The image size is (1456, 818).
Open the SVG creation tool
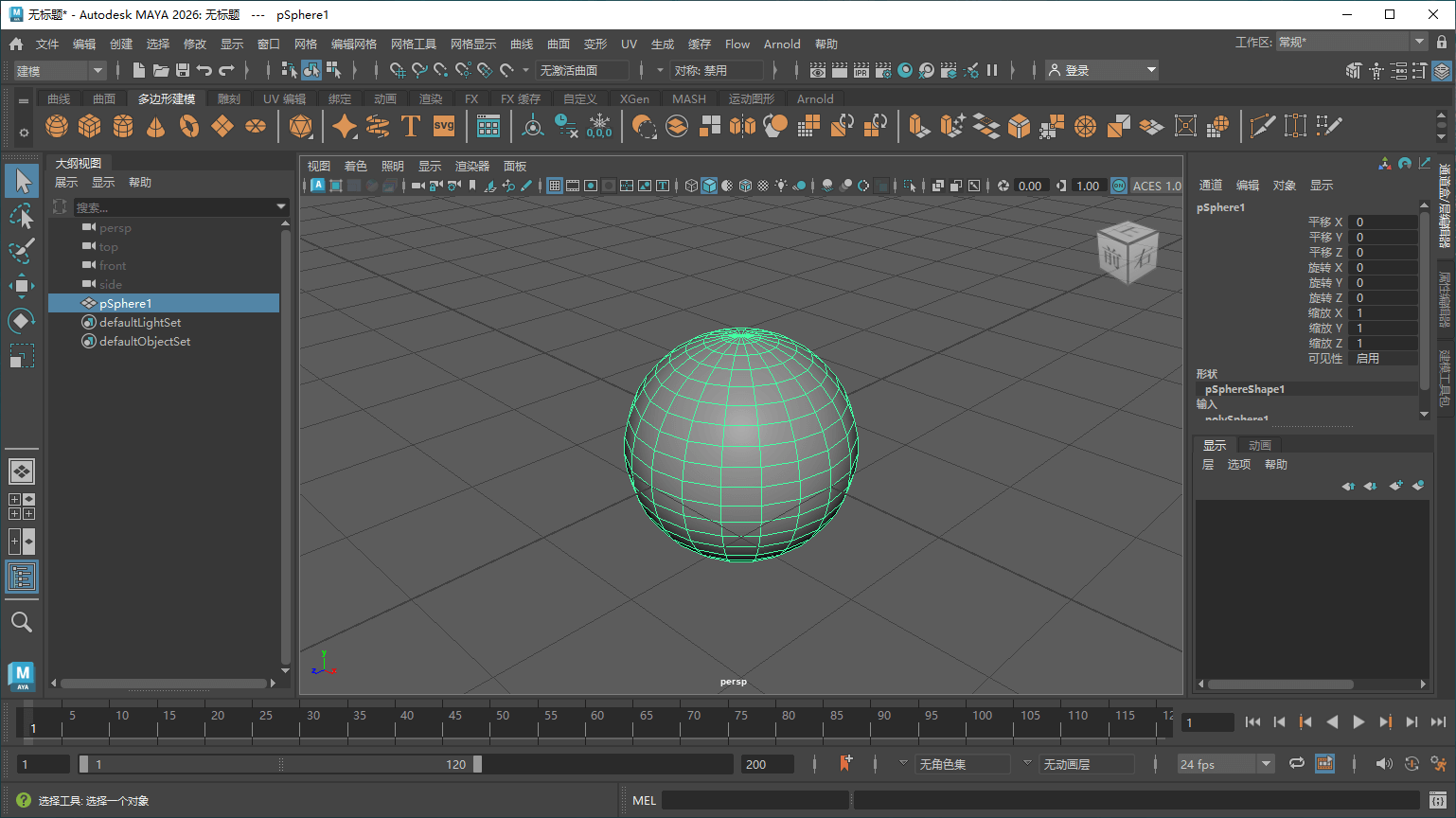click(443, 125)
